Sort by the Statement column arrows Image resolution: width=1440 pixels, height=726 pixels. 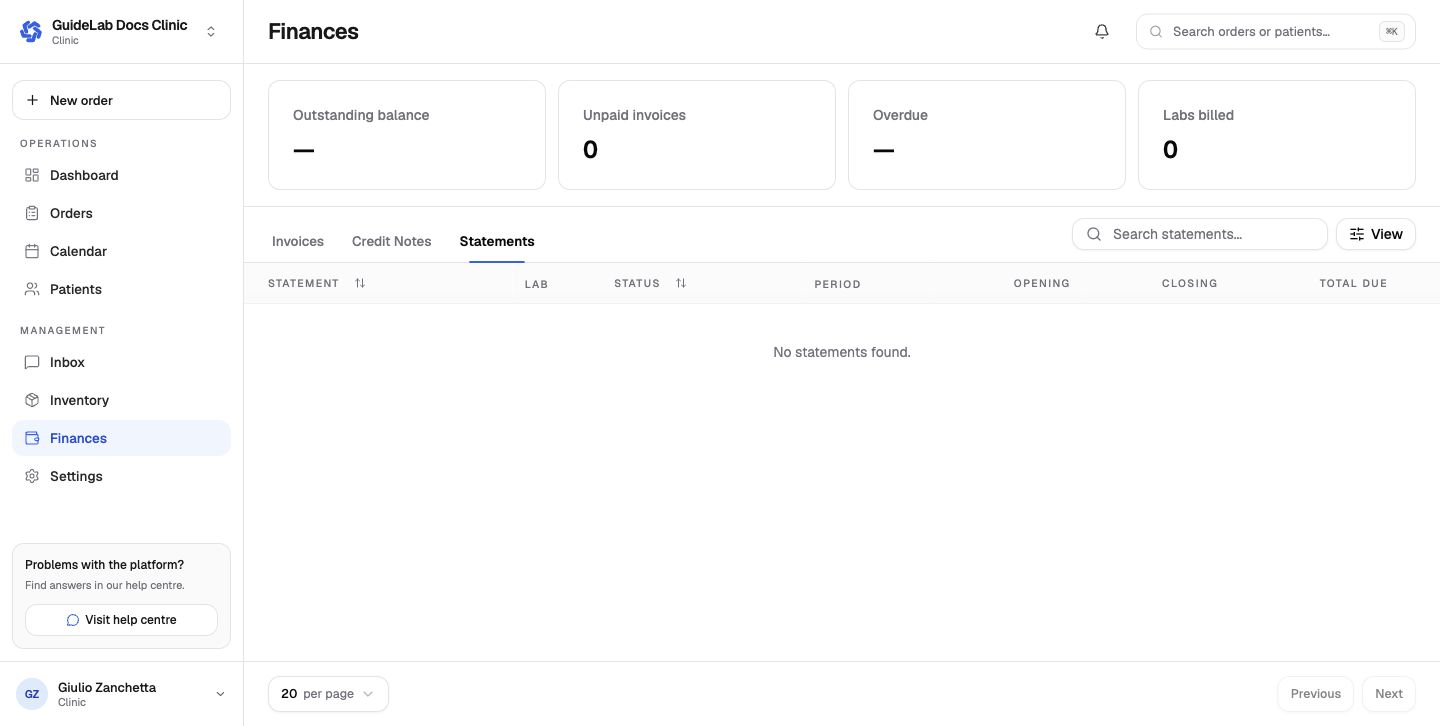(360, 283)
